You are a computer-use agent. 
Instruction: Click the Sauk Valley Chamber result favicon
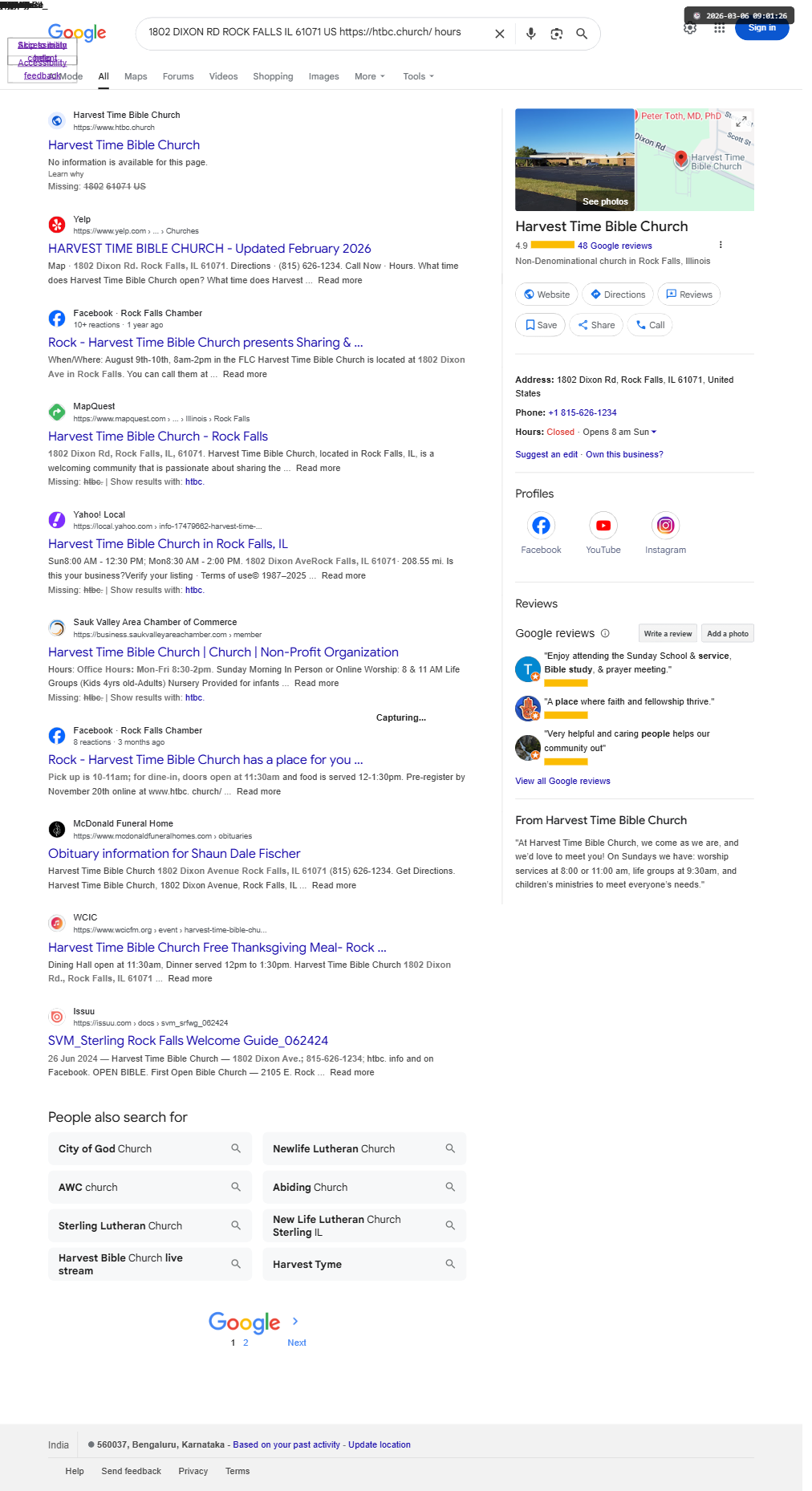tap(57, 628)
